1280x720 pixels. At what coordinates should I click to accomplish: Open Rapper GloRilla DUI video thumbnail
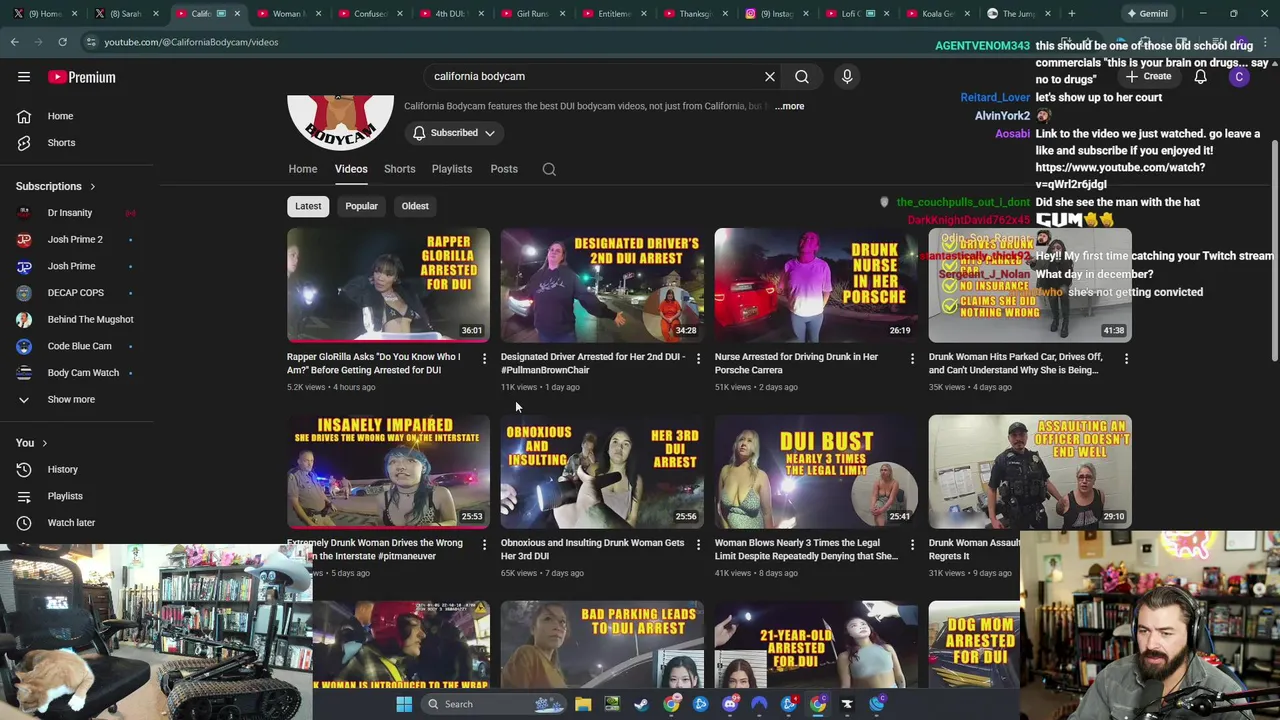pyautogui.click(x=388, y=285)
